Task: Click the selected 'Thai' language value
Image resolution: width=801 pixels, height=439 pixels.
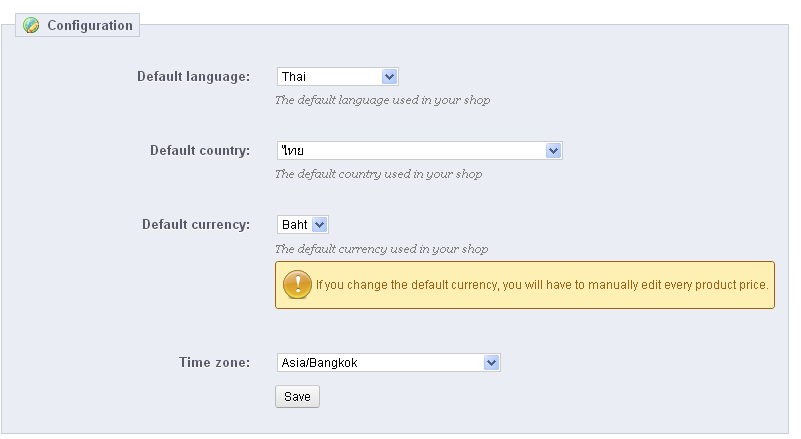Action: tap(295, 76)
